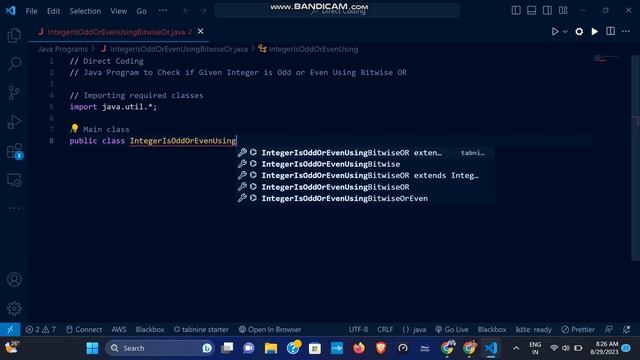Open errors and warnings status item
The image size is (640, 360).
pyautogui.click(x=40, y=329)
